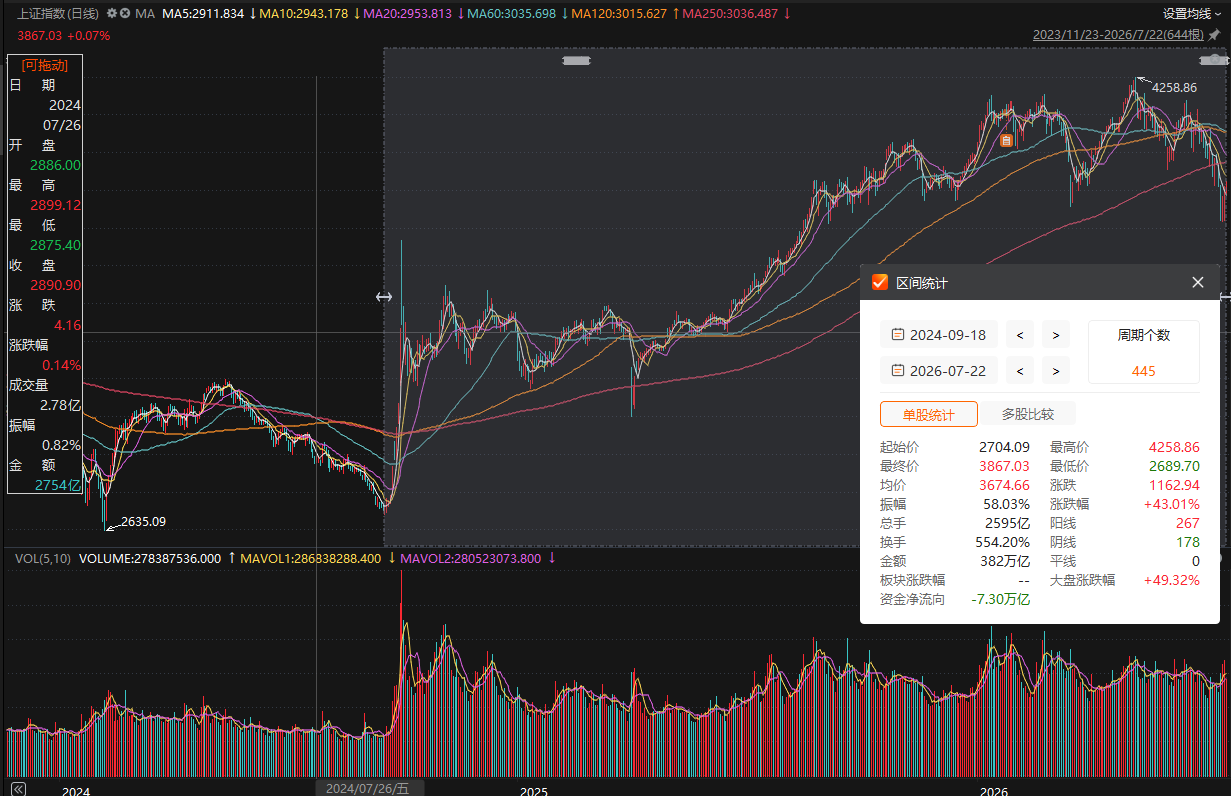Uncheck the 区间统计 checkbox
The image size is (1231, 796).
[880, 283]
